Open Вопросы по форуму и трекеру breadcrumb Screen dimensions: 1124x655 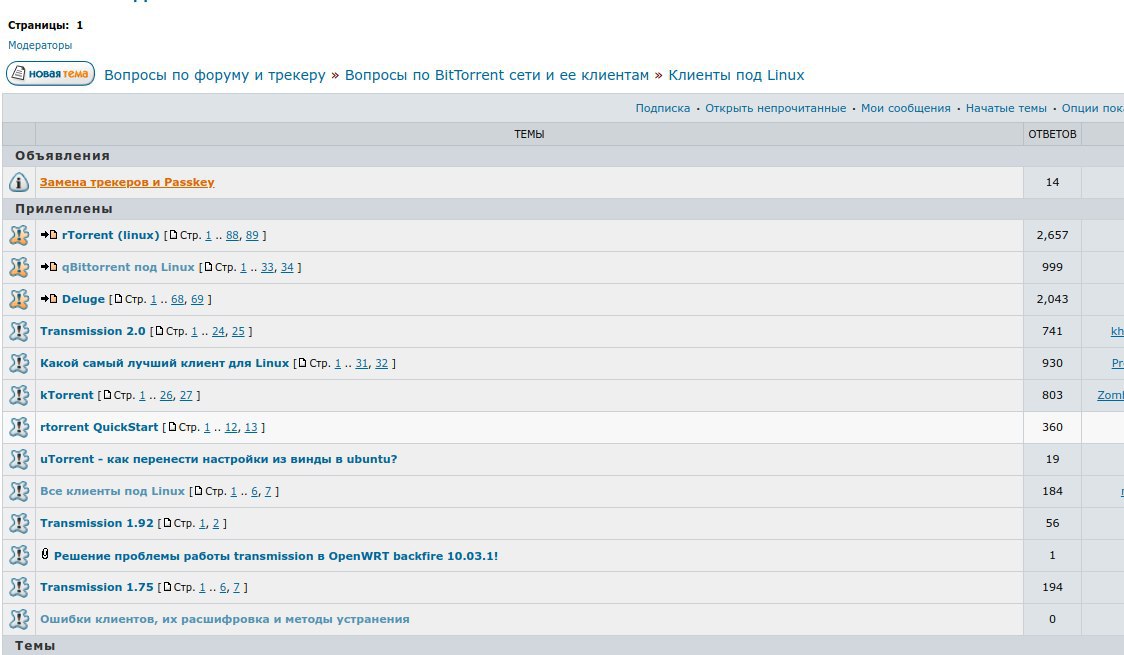pos(214,75)
